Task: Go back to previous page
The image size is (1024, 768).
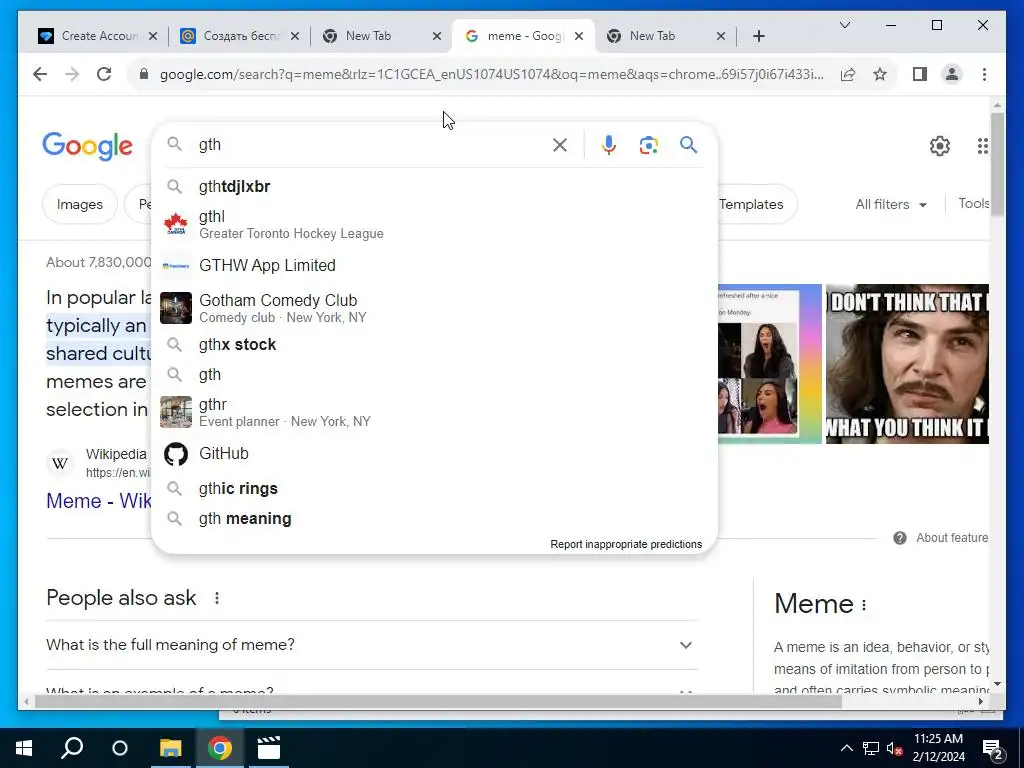Action: click(x=40, y=74)
